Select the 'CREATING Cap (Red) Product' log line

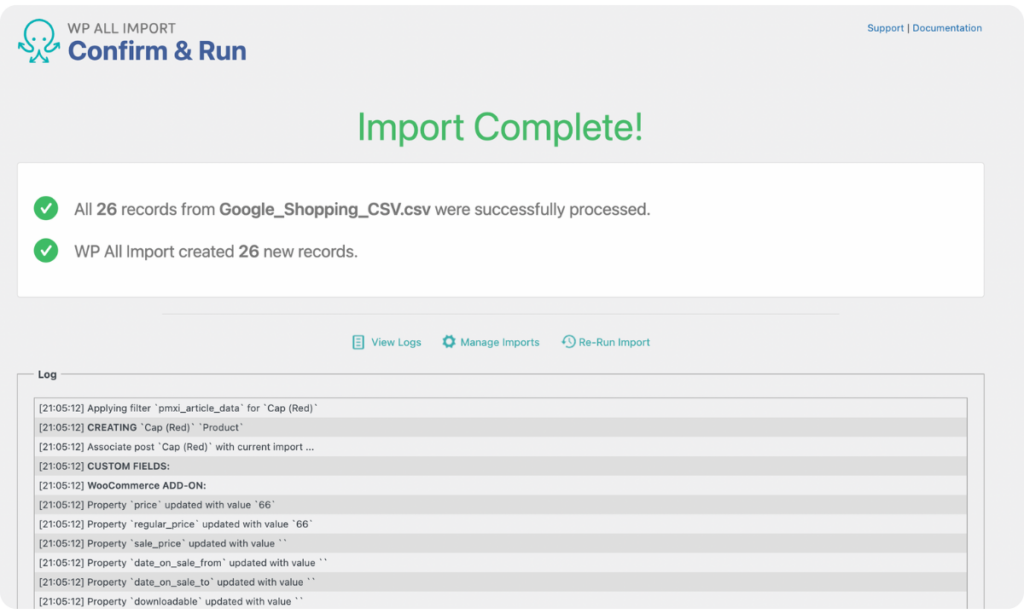pyautogui.click(x=500, y=428)
